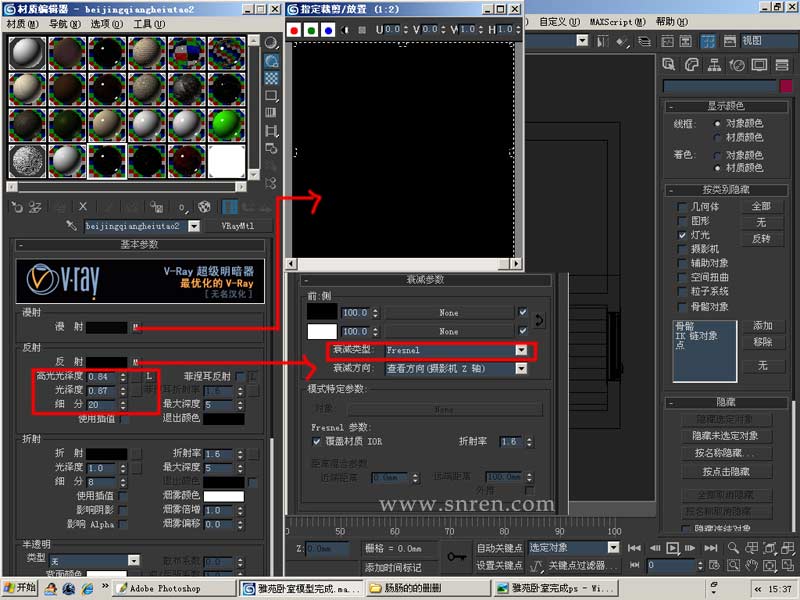Open the Create tab in command panel
Screen dimensions: 800x600
(x=669, y=64)
